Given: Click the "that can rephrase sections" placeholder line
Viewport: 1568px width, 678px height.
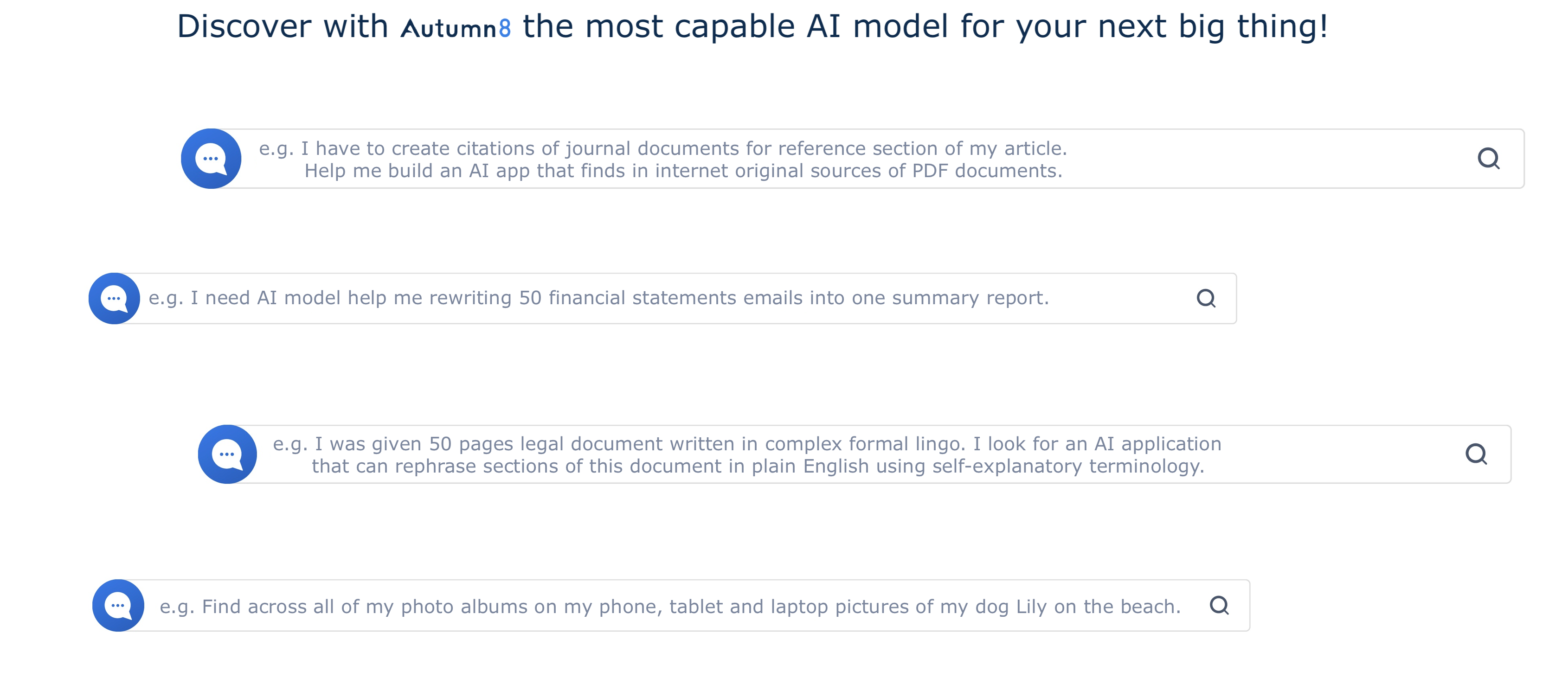Looking at the screenshot, I should tap(758, 466).
